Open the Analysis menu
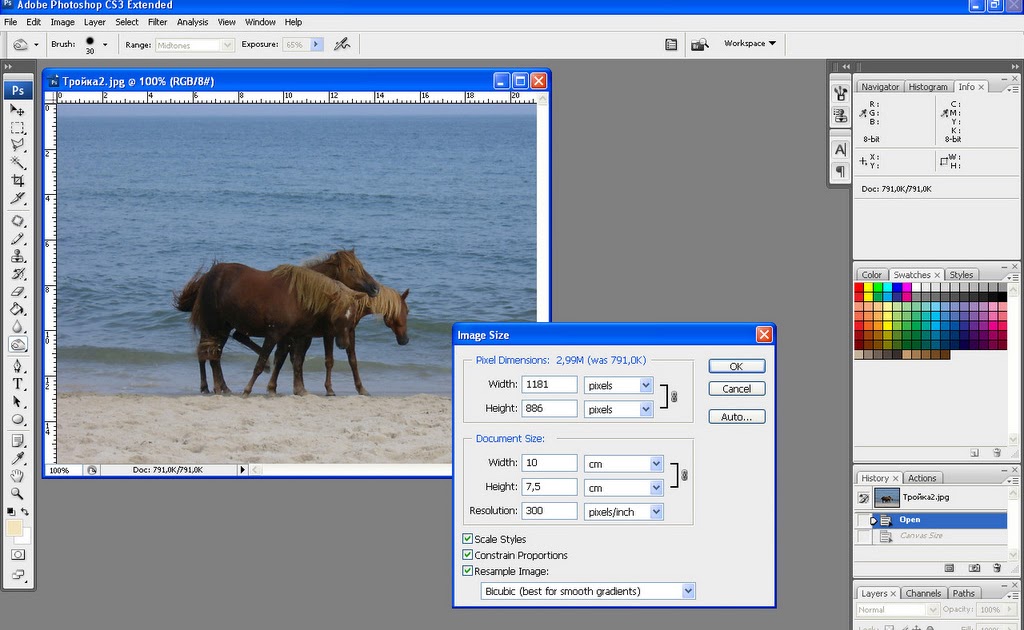This screenshot has height=630, width=1024. (192, 22)
